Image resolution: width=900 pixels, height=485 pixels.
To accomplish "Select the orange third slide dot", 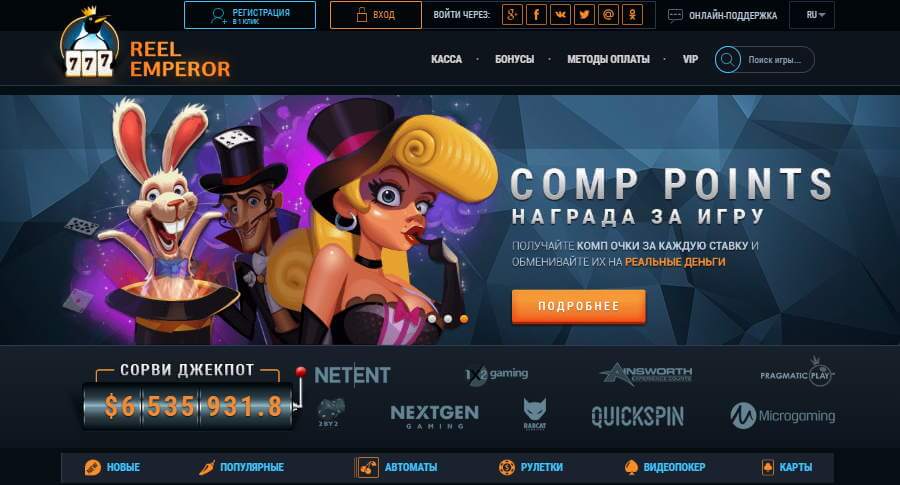I will (463, 319).
